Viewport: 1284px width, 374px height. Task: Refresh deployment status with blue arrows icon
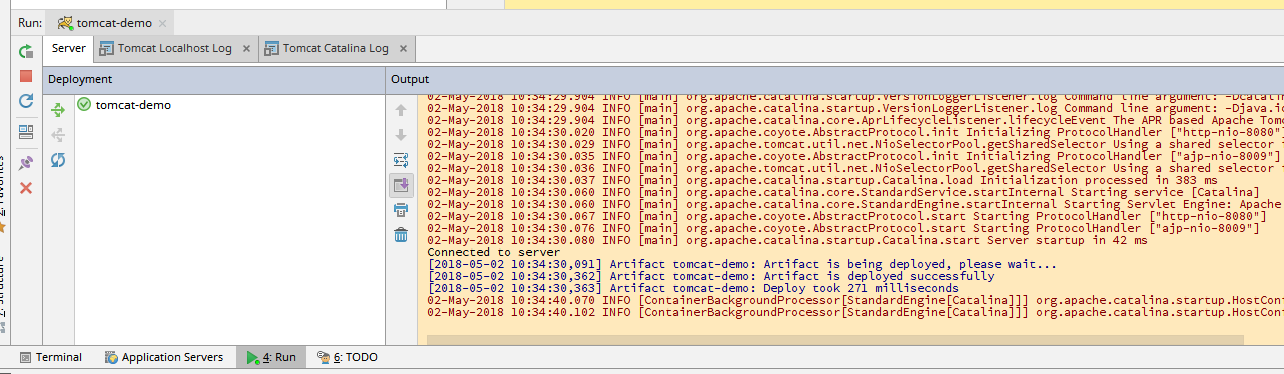pyautogui.click(x=58, y=160)
